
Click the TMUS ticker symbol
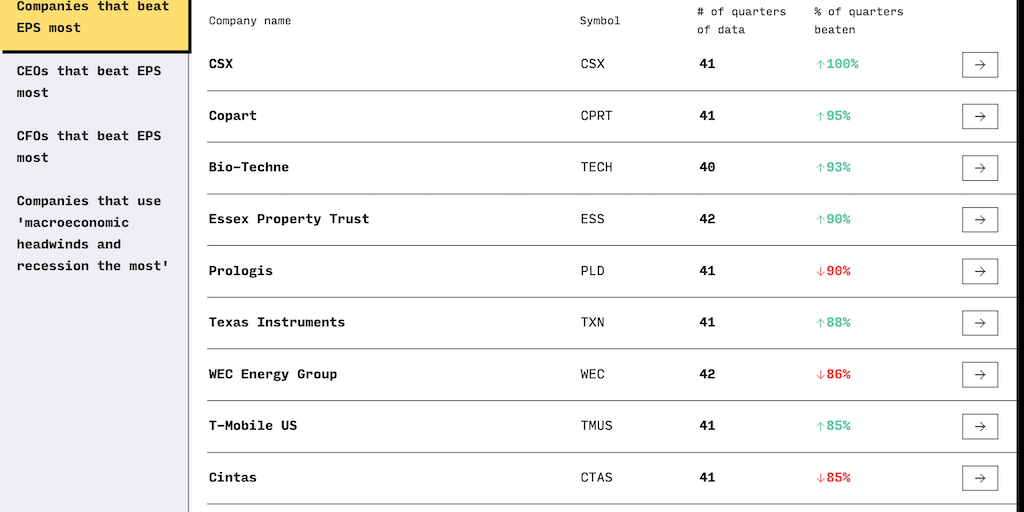597,426
